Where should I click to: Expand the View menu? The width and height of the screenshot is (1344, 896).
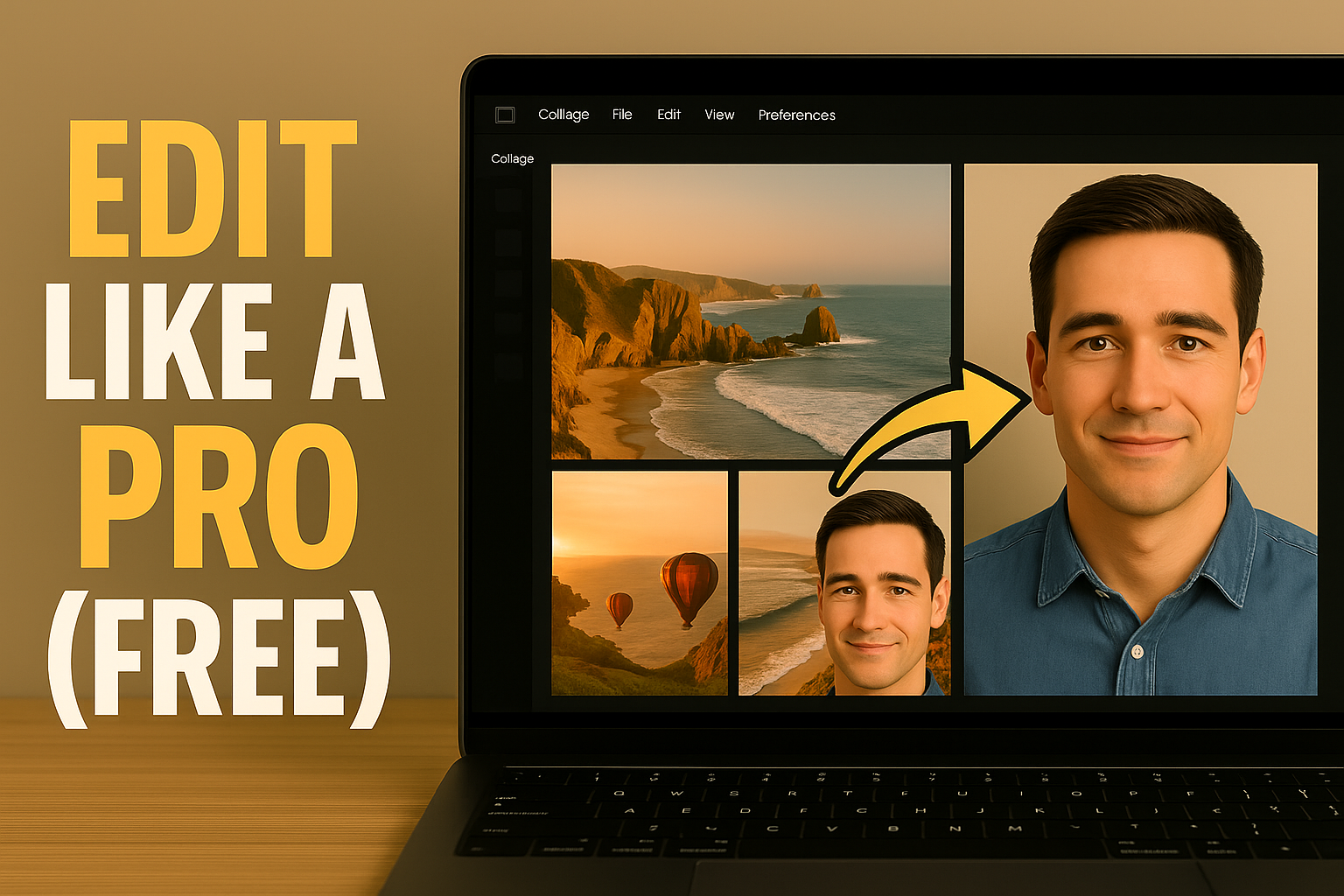[x=718, y=114]
